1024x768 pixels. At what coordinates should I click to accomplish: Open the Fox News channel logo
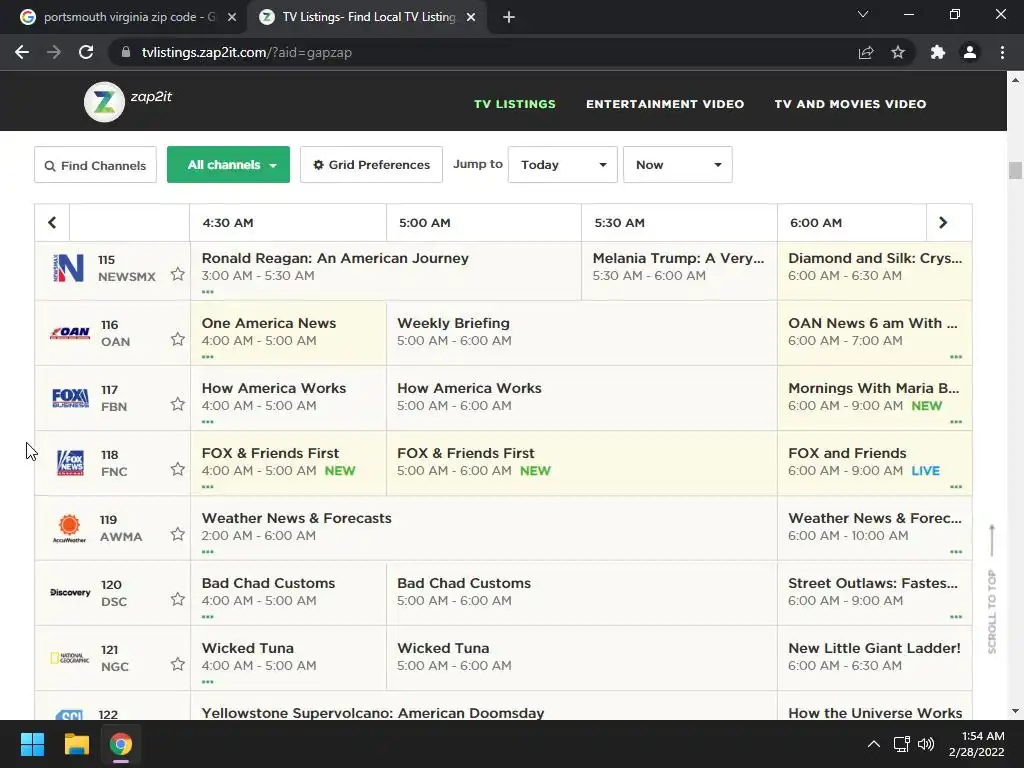[x=71, y=463]
